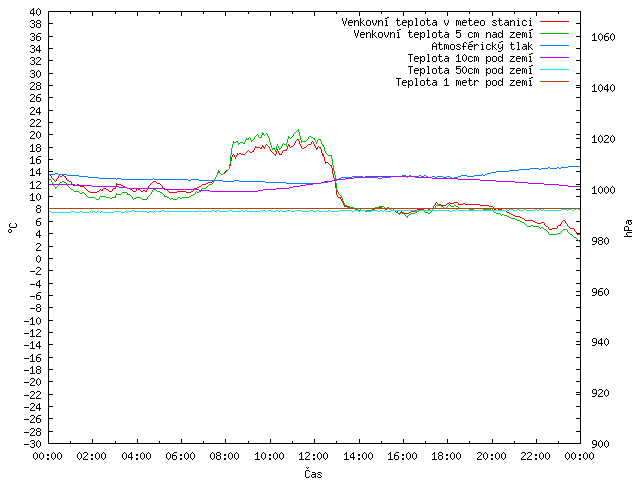Click the right axis value '1020'
640x480 pixels.
coord(603,139)
